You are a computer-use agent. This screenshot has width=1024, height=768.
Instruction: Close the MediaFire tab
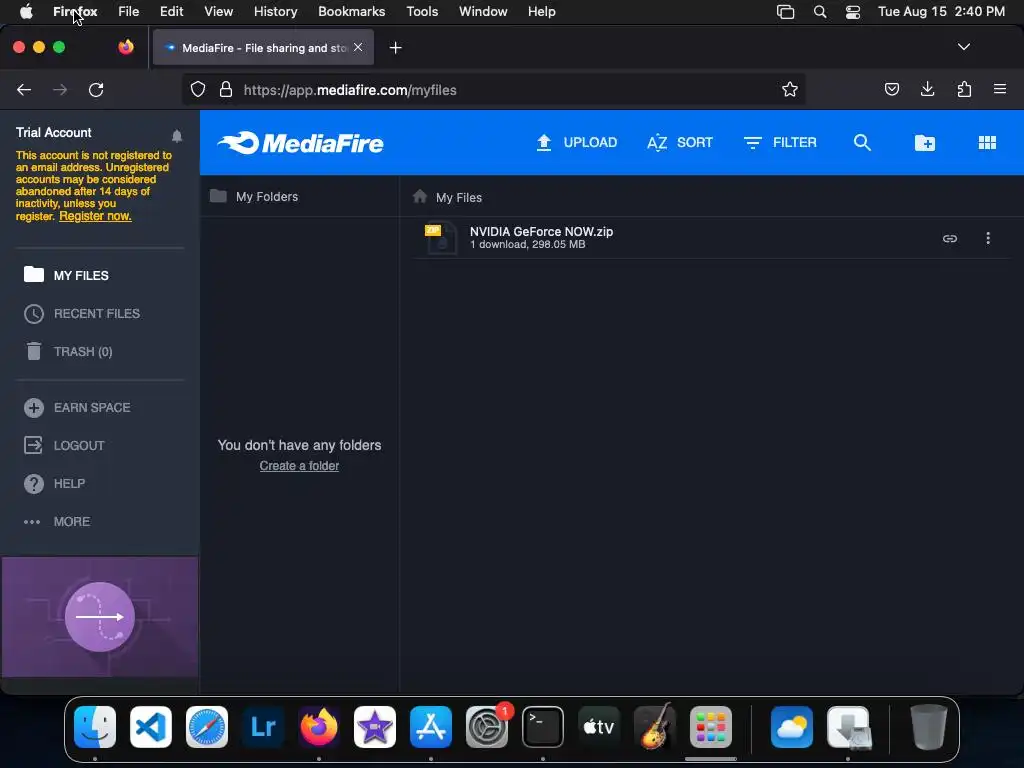[x=358, y=47]
